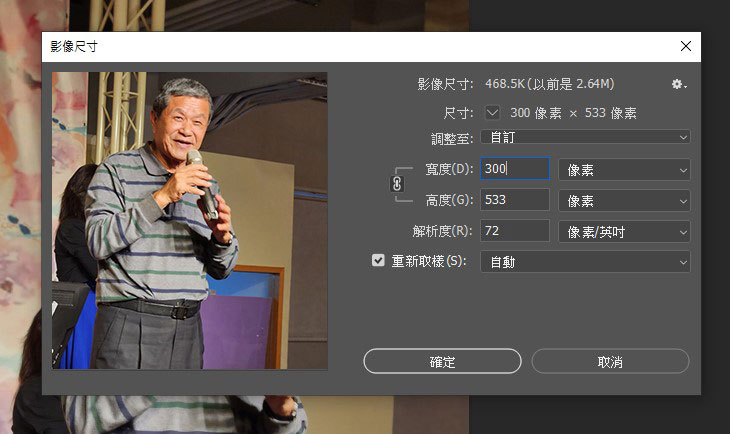Open the 尺寸 unit dropdown arrow
Screen dimensions: 730x434
click(x=492, y=113)
